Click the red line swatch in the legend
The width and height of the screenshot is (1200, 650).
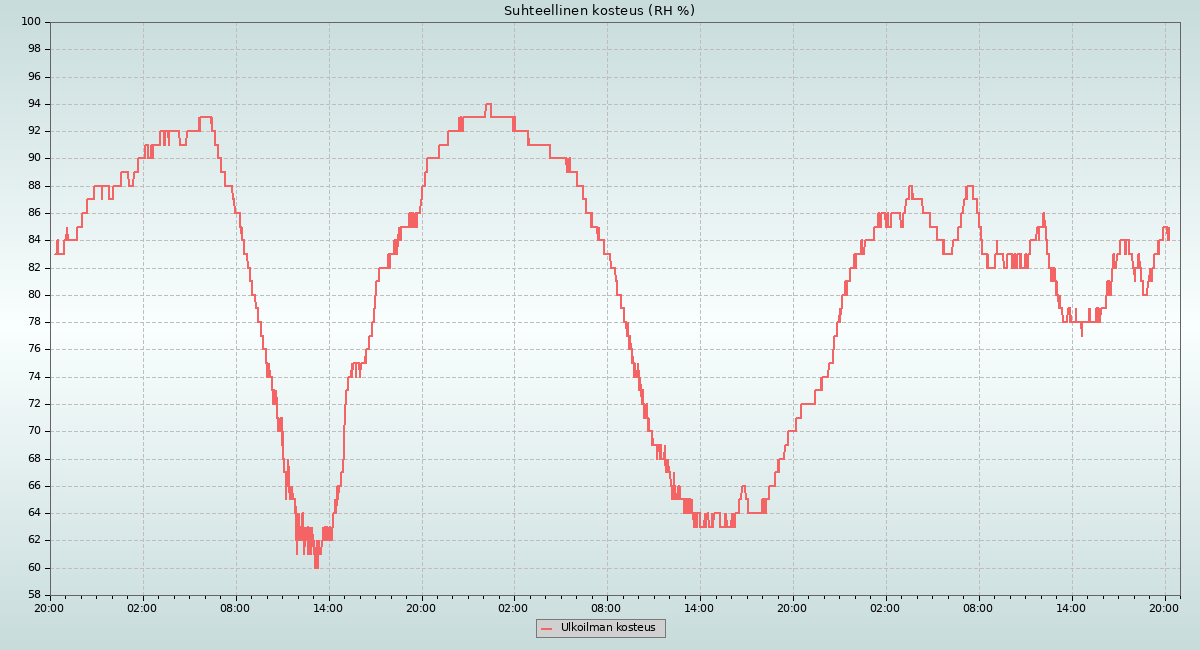[x=546, y=629]
